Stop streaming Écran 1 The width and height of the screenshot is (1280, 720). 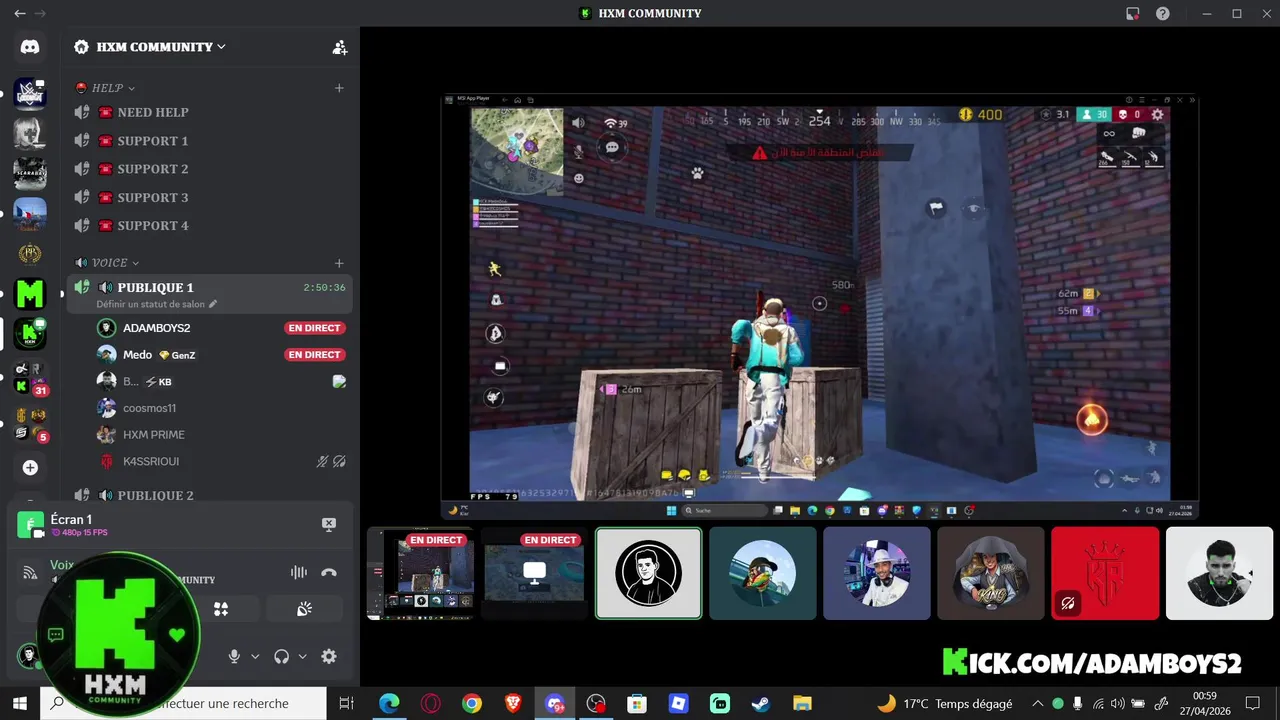tap(328, 524)
